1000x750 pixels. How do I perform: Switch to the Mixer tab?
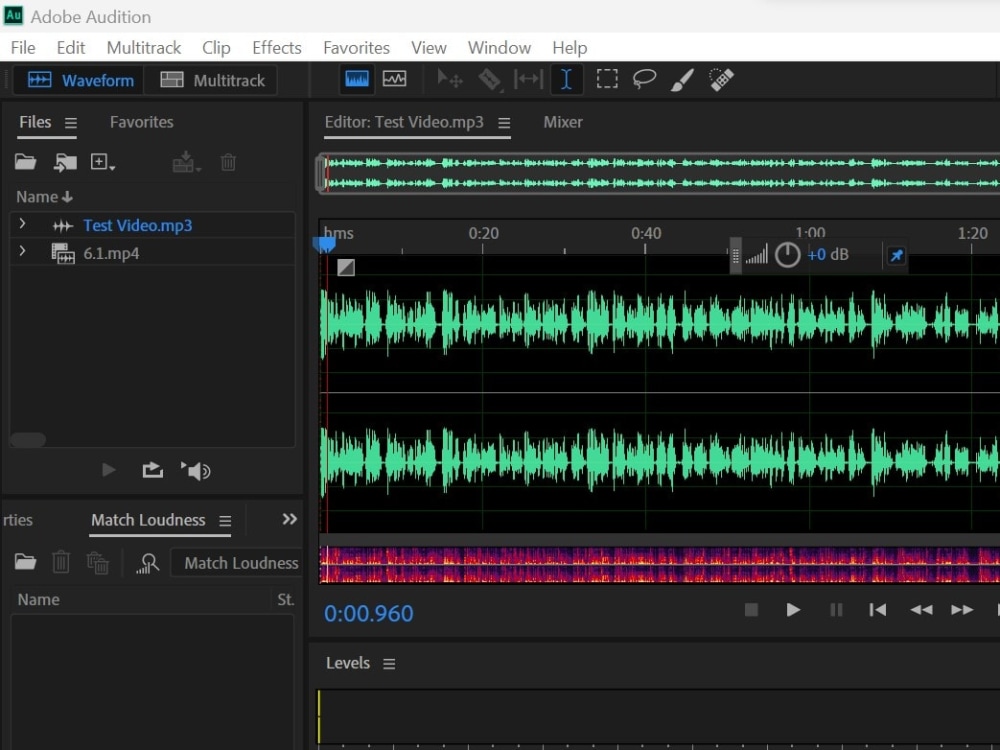click(x=562, y=122)
